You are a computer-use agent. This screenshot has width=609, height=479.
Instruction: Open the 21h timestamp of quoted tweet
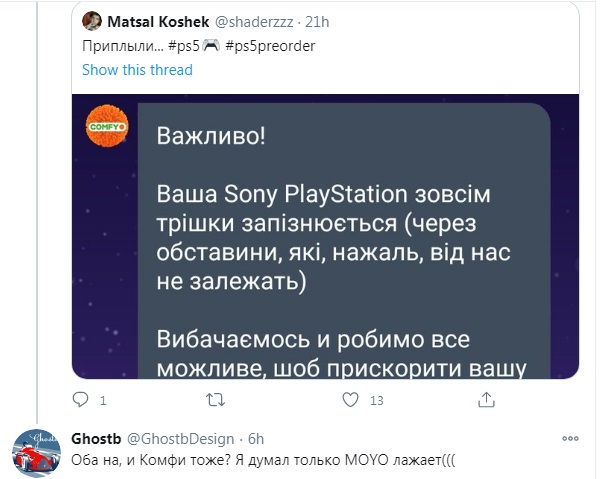tap(317, 21)
